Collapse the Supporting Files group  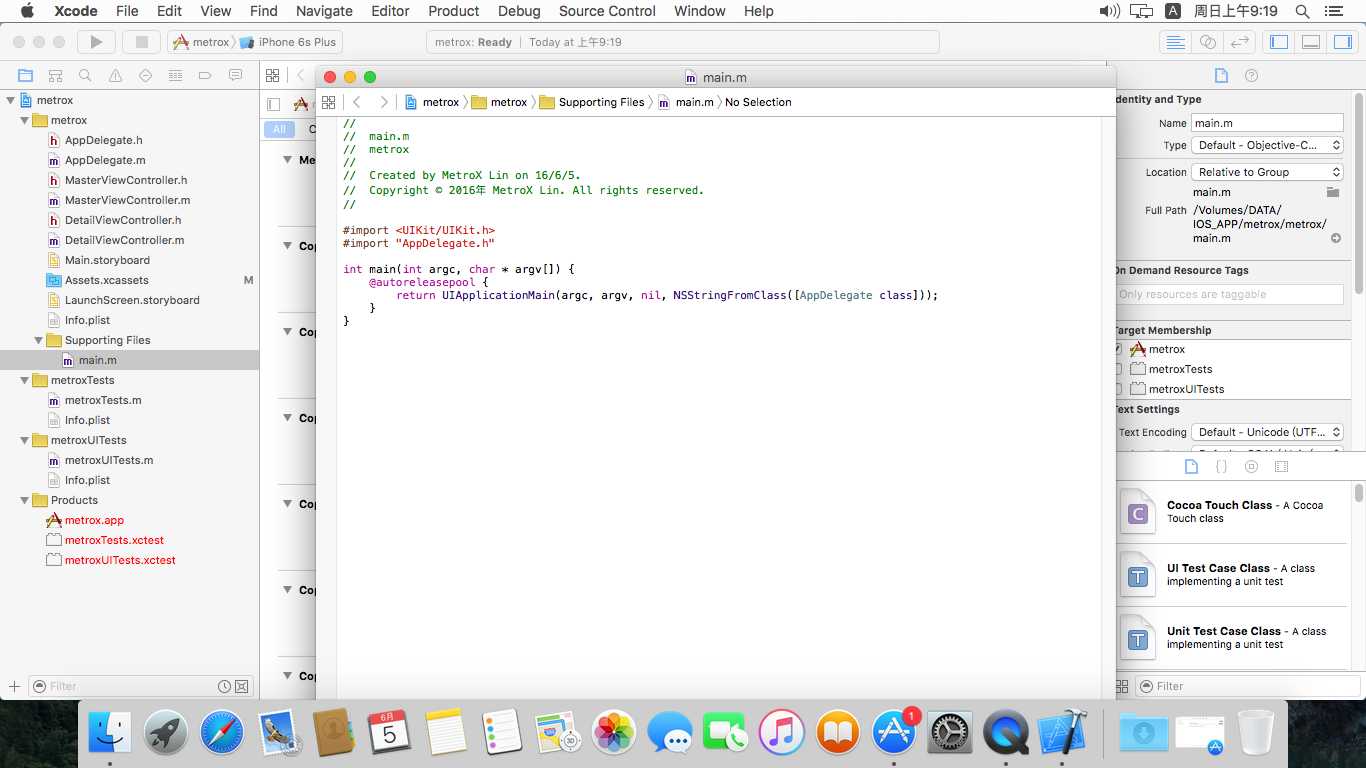click(x=39, y=340)
